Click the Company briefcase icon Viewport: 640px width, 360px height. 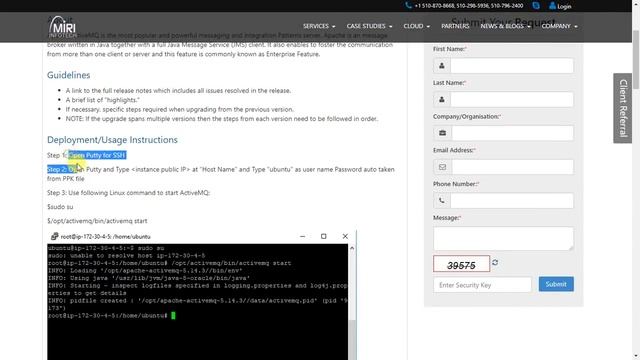pyautogui.click(x=442, y=133)
